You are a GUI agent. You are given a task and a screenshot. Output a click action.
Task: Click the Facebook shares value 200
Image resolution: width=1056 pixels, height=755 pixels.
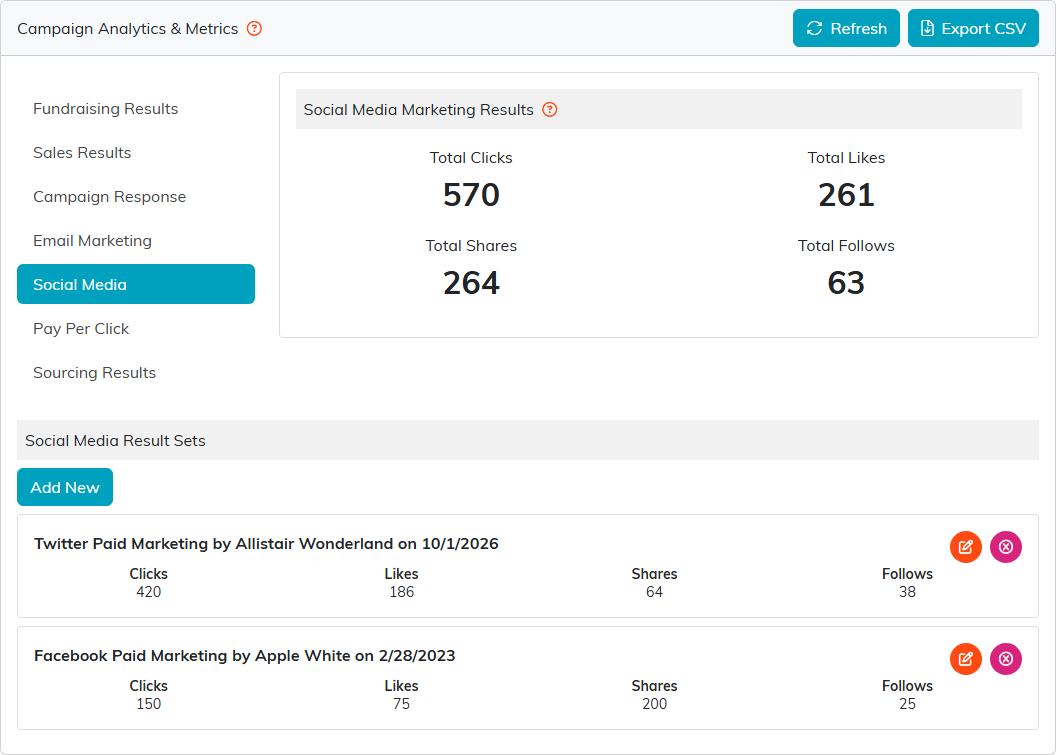pyautogui.click(x=655, y=704)
